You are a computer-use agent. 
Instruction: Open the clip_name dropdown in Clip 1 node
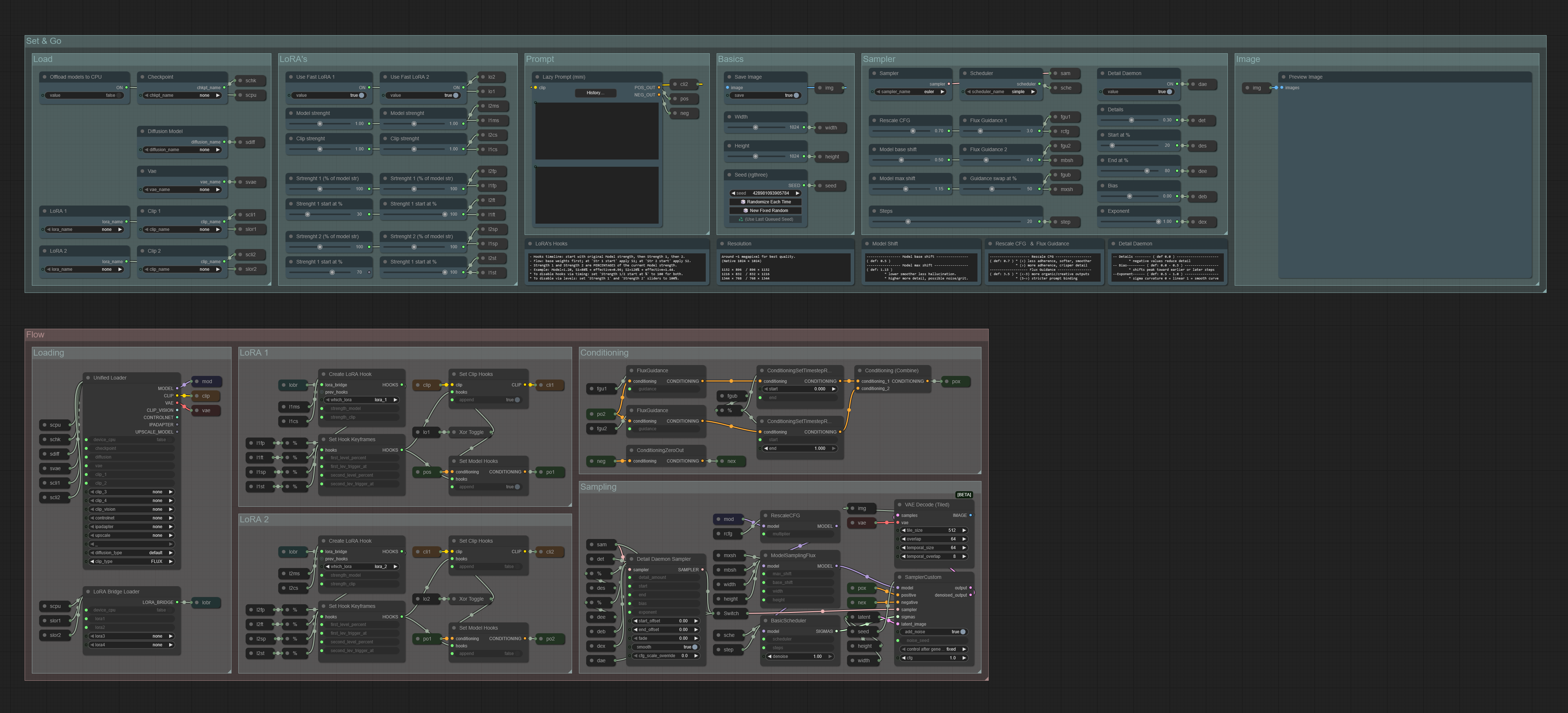[182, 230]
